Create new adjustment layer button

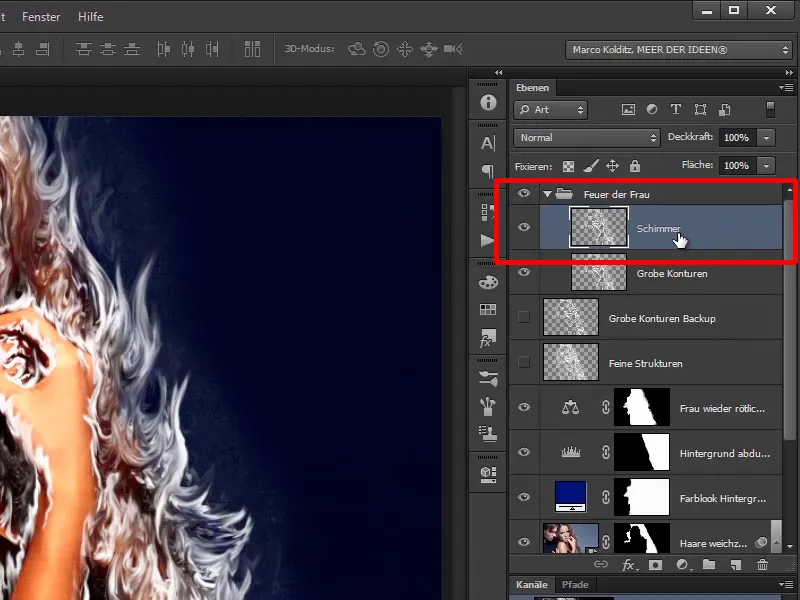(x=683, y=565)
